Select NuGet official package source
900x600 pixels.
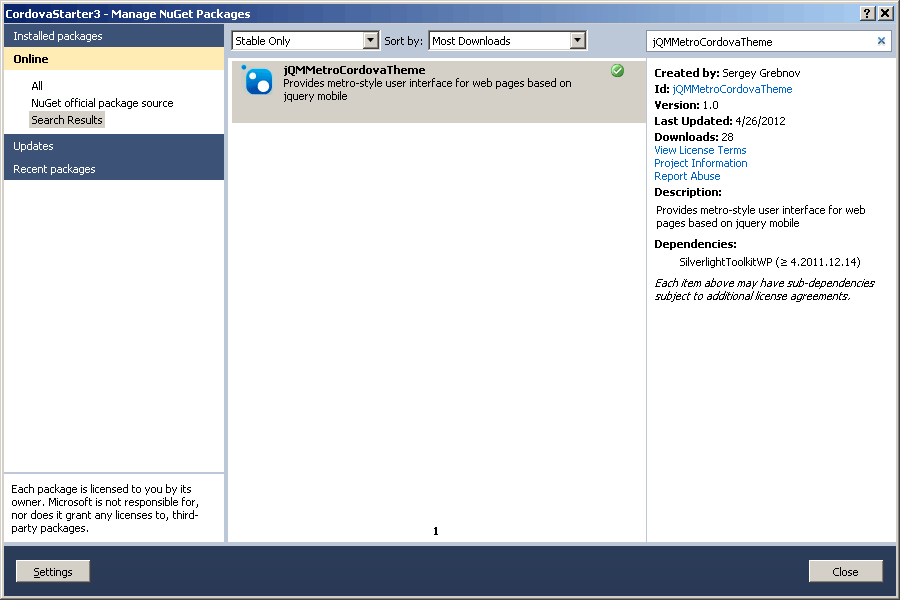tap(102, 103)
